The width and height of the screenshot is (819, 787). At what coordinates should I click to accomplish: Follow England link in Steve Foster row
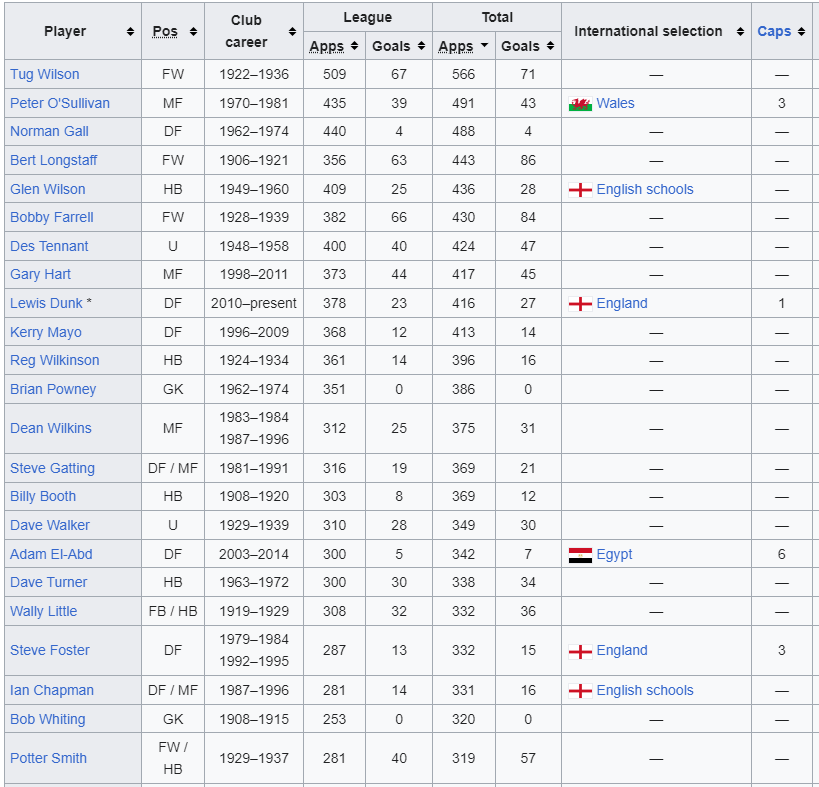point(622,651)
